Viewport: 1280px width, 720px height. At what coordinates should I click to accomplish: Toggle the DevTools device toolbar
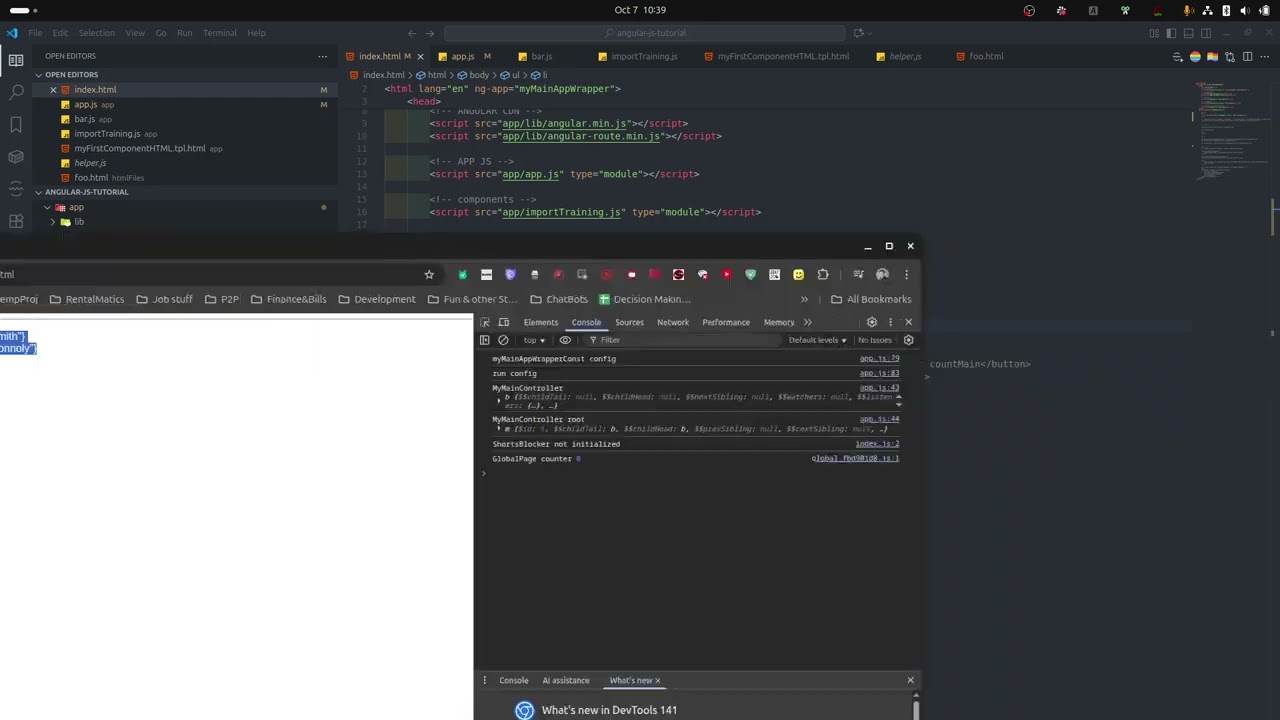(504, 322)
